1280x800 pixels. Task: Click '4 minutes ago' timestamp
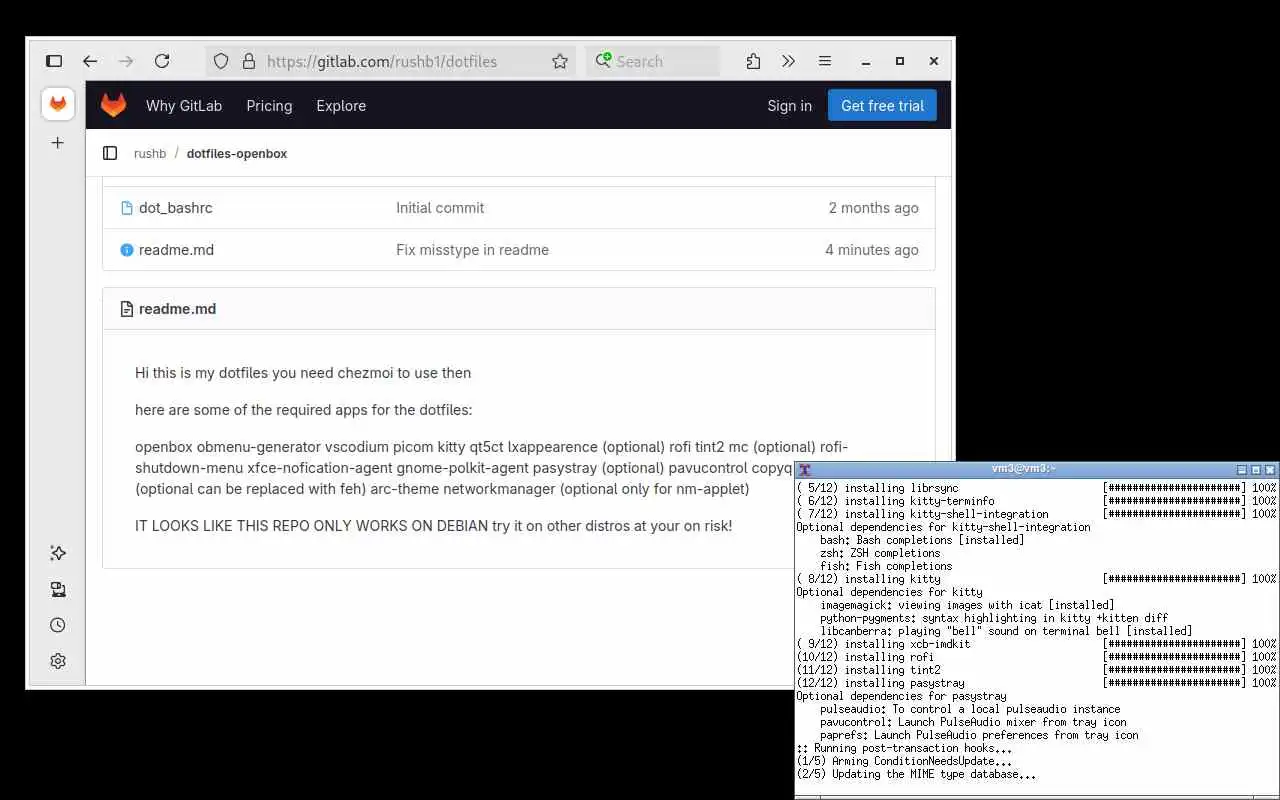coord(871,250)
